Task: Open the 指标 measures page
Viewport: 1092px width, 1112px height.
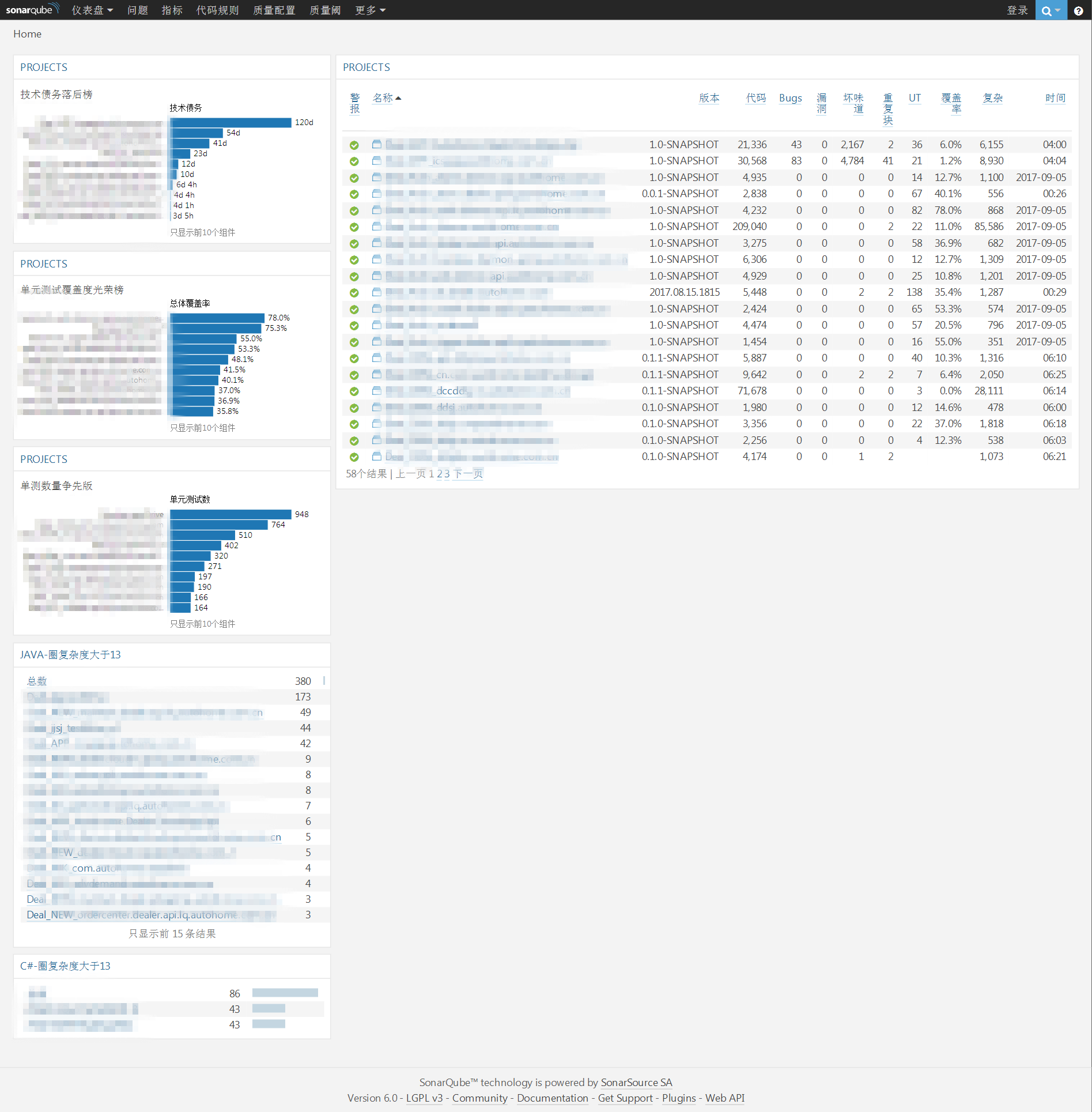Action: 172,10
